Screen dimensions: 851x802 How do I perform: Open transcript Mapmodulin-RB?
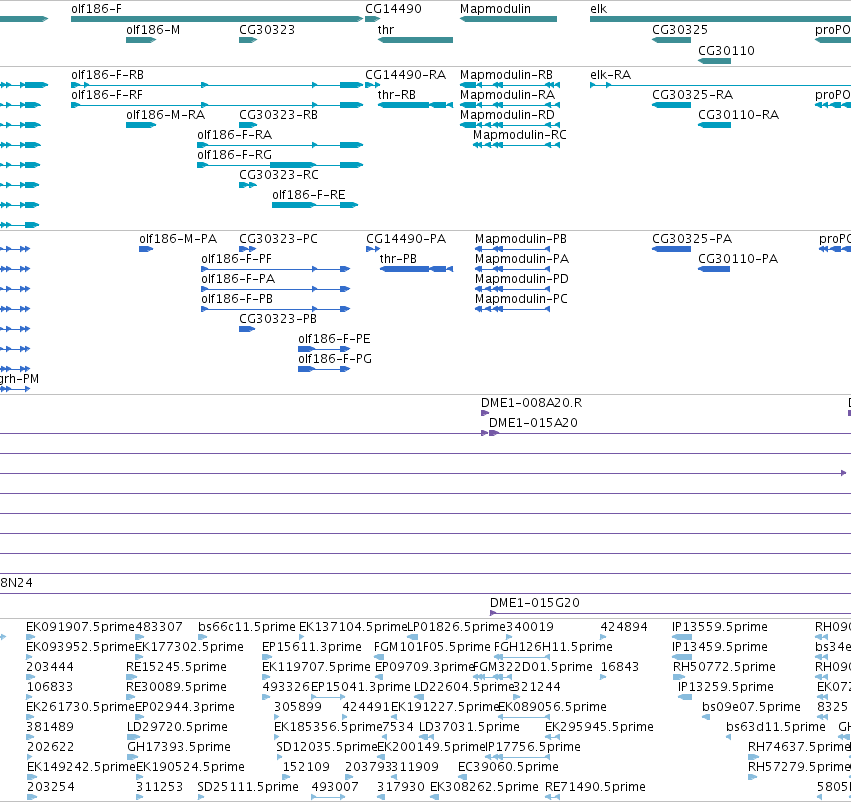[x=510, y=85]
